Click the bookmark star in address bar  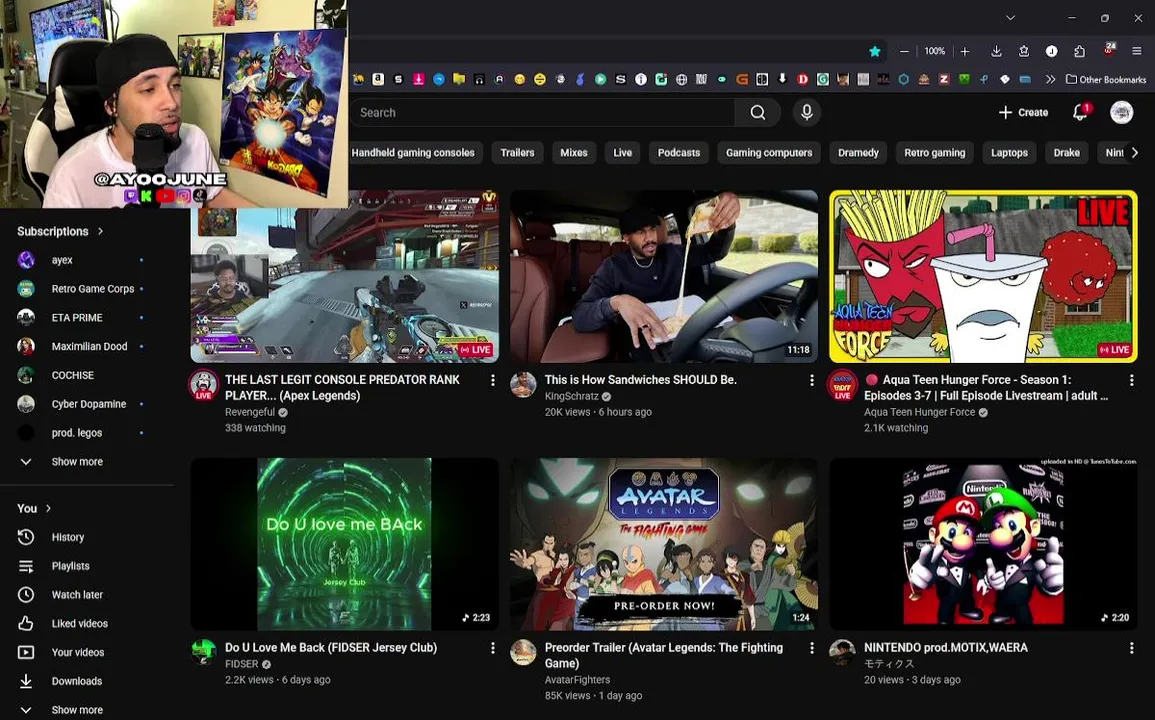point(874,51)
